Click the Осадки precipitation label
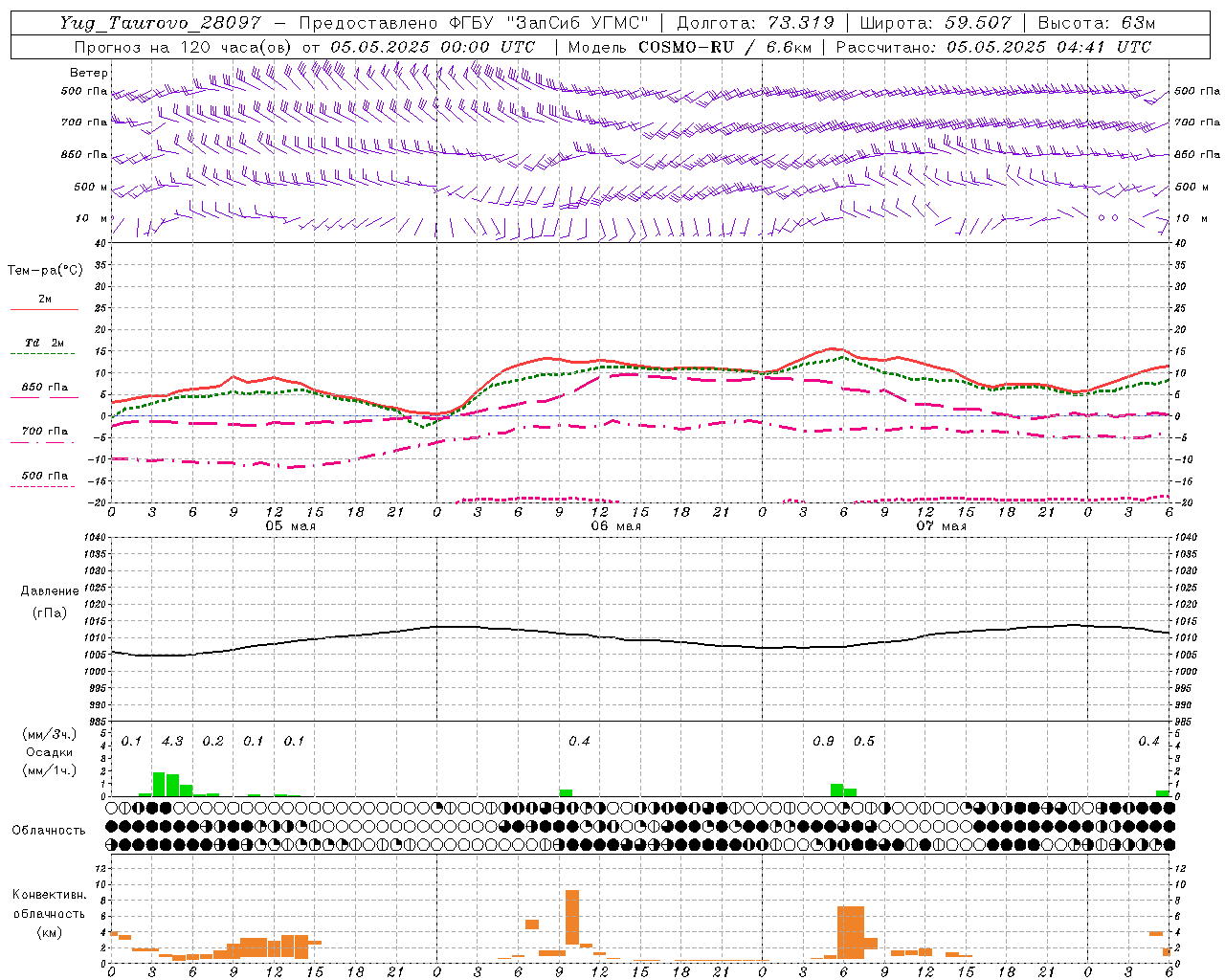This screenshot has height=980, width=1225. point(50,752)
